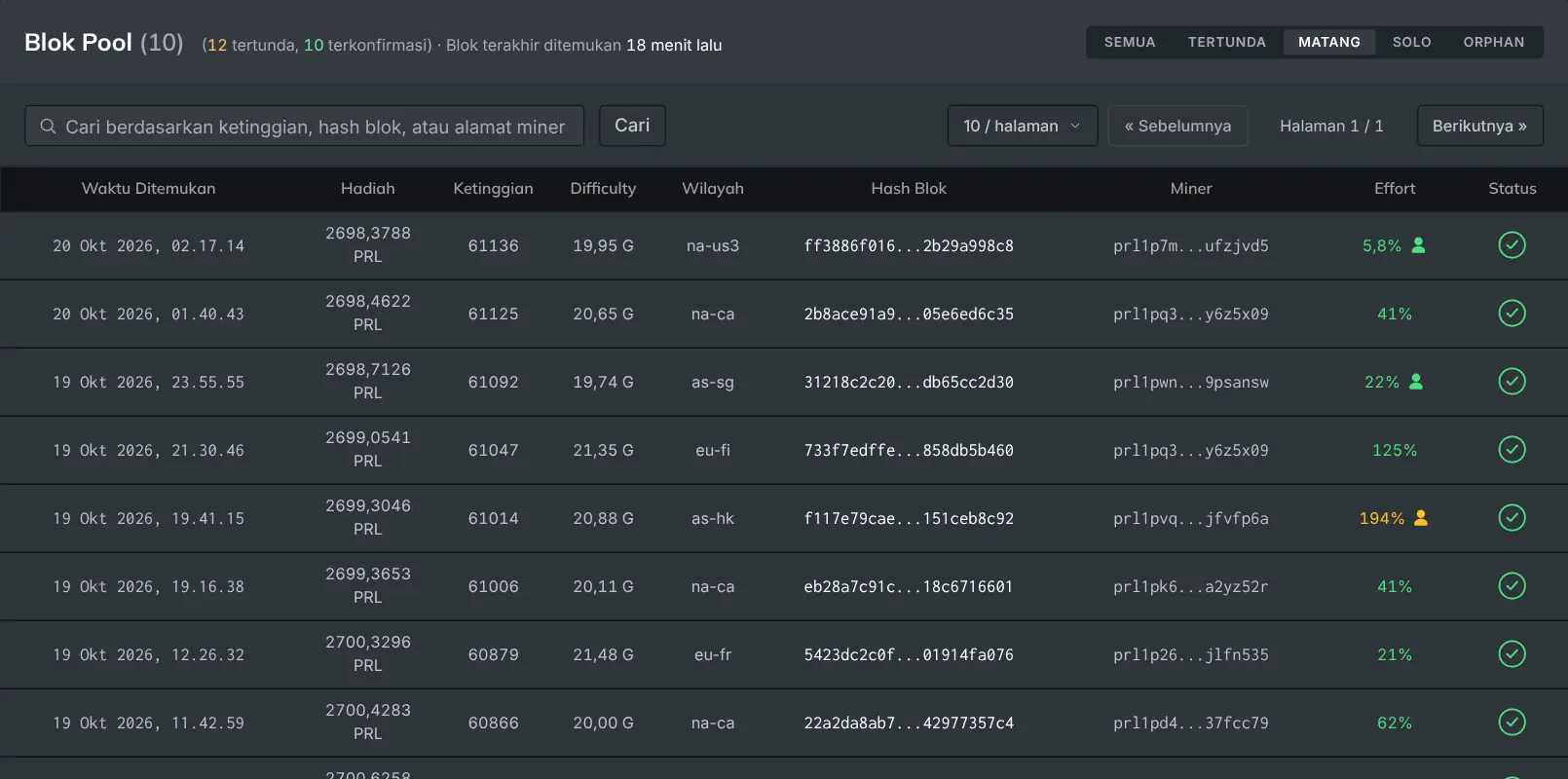Show ORPHAN blocks filter tab
This screenshot has height=779, width=1568.
tap(1494, 42)
